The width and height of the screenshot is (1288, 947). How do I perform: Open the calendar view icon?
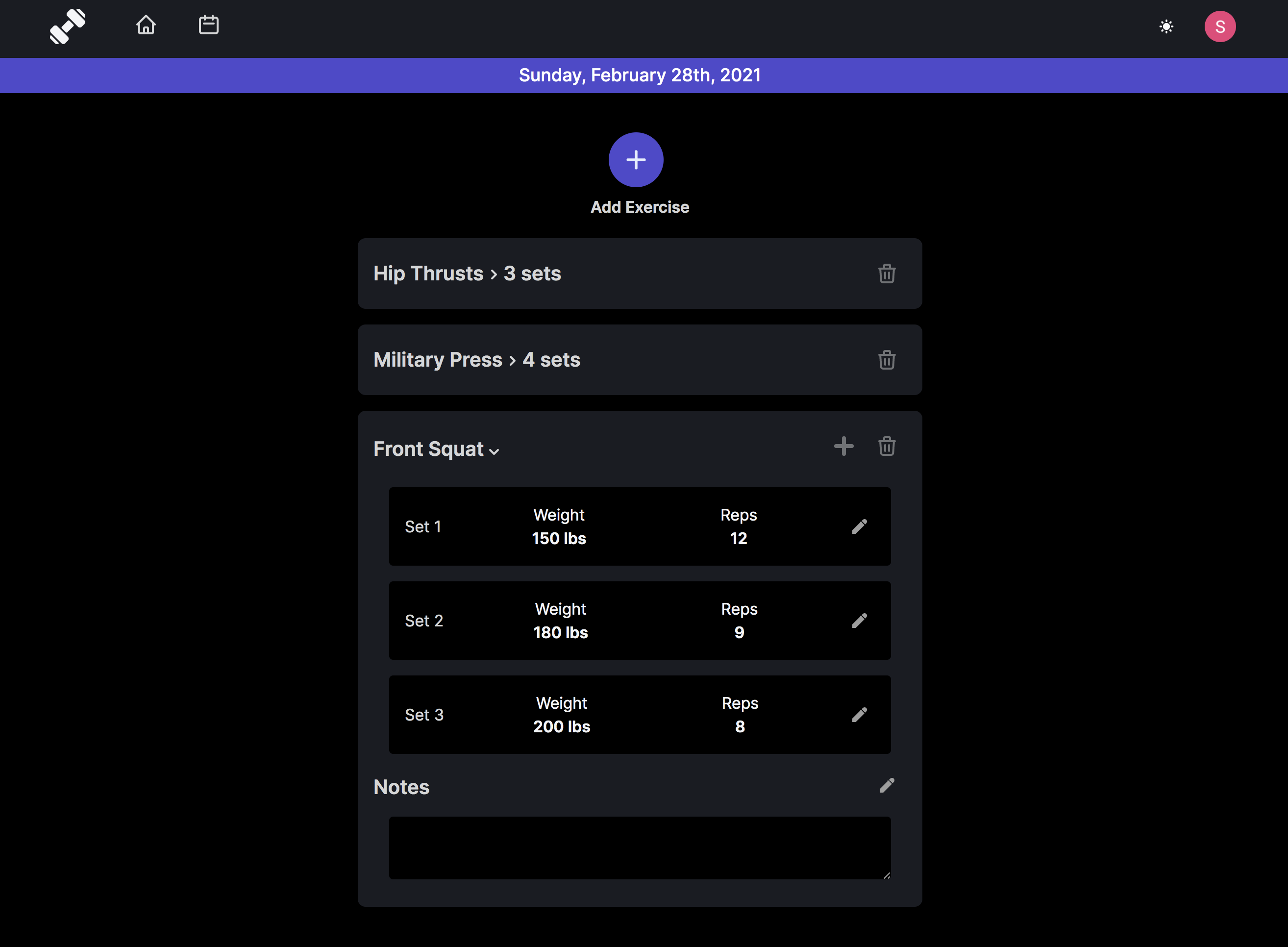point(208,25)
